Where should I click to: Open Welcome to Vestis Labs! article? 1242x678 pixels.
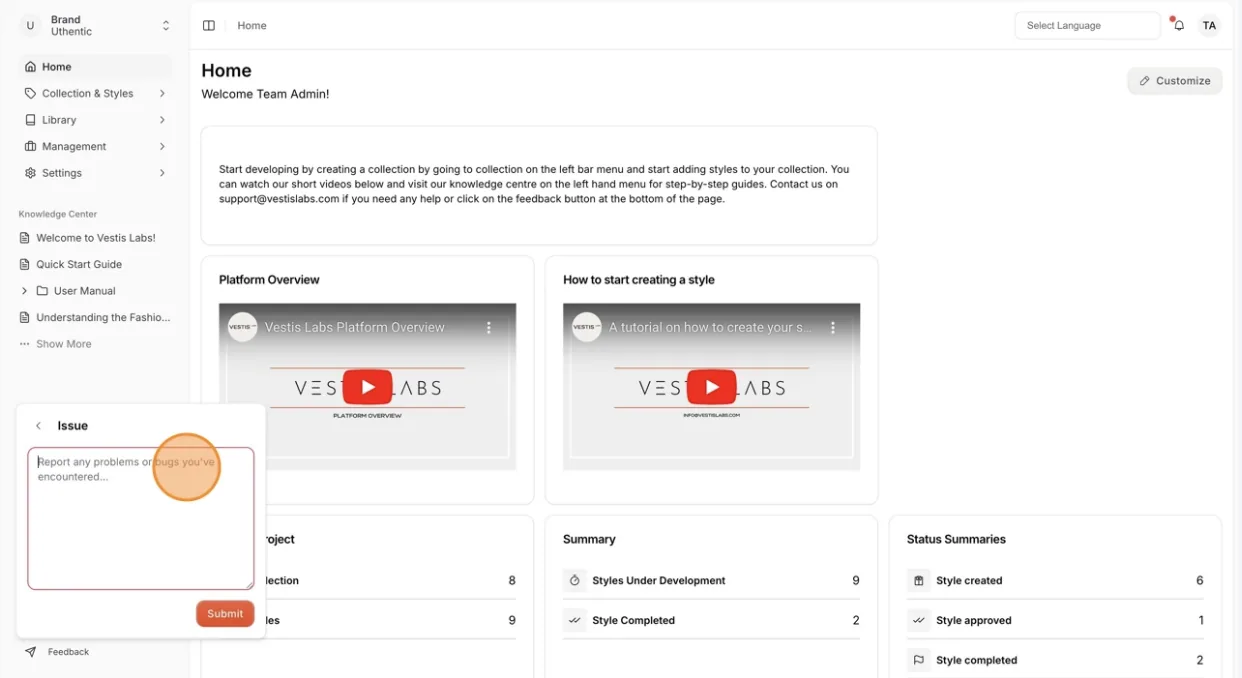96,238
